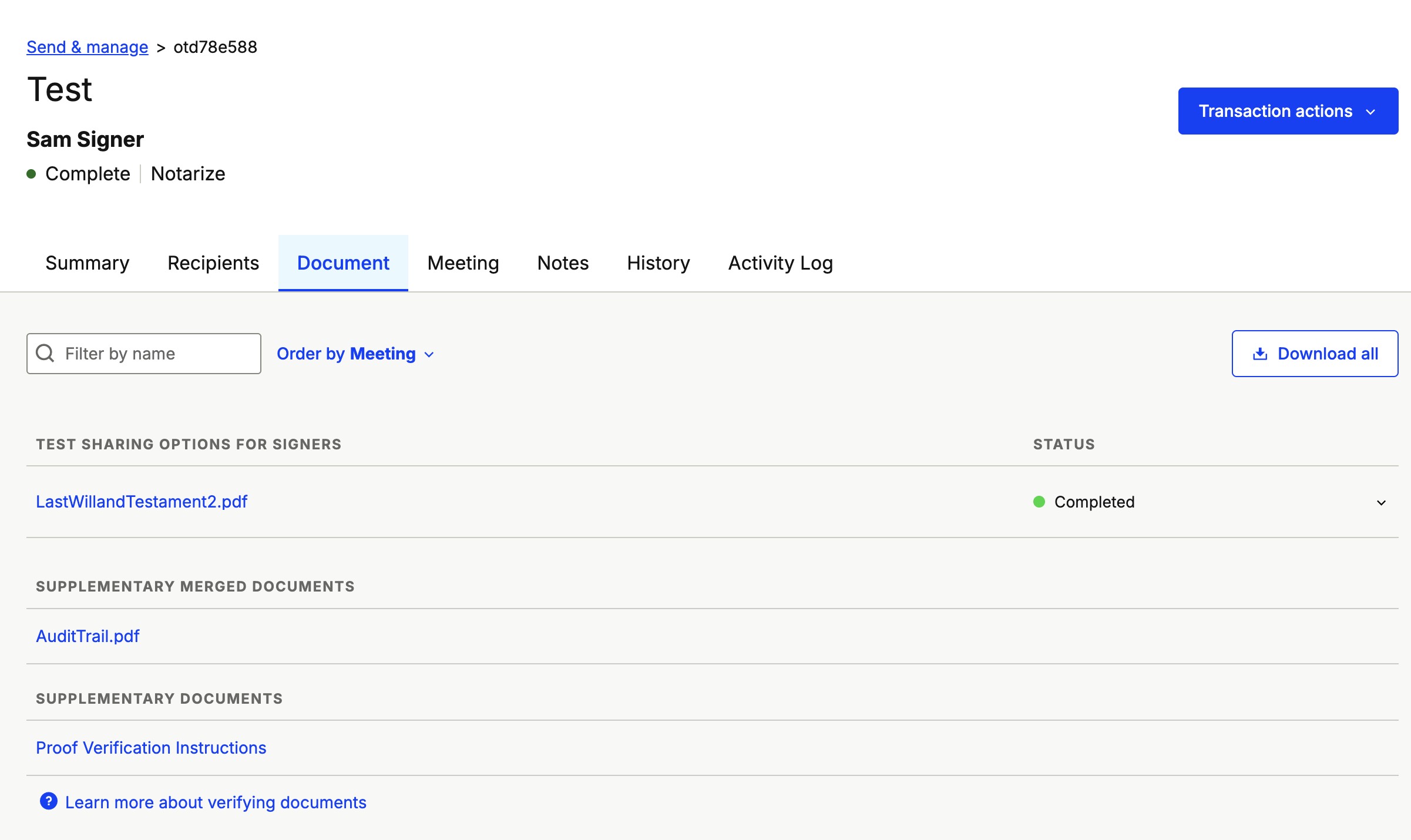Click the search magnifier icon in filter box

point(45,353)
